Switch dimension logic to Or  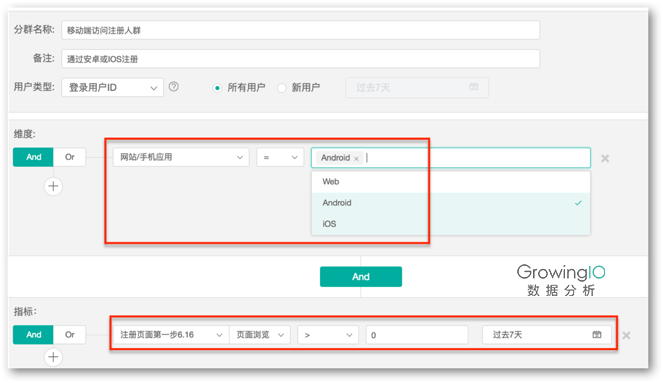(70, 157)
